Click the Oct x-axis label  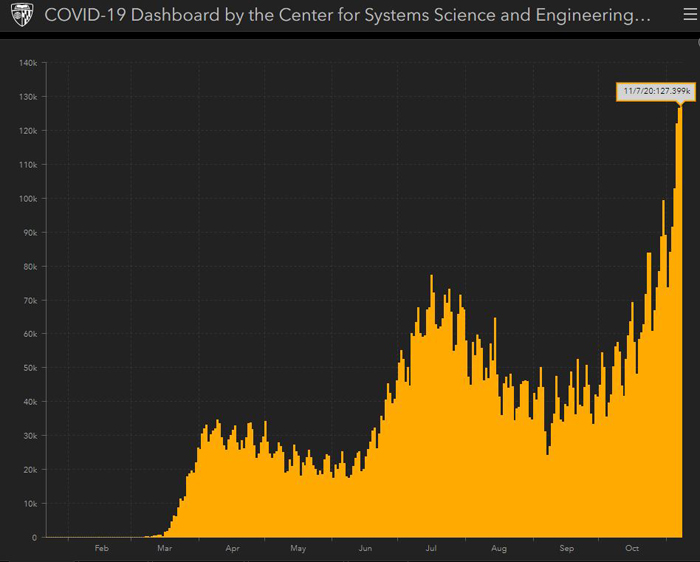pos(632,548)
